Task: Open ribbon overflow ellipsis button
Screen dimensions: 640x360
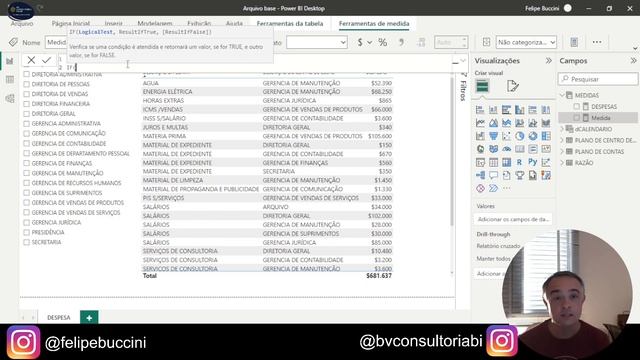Action: (597, 42)
